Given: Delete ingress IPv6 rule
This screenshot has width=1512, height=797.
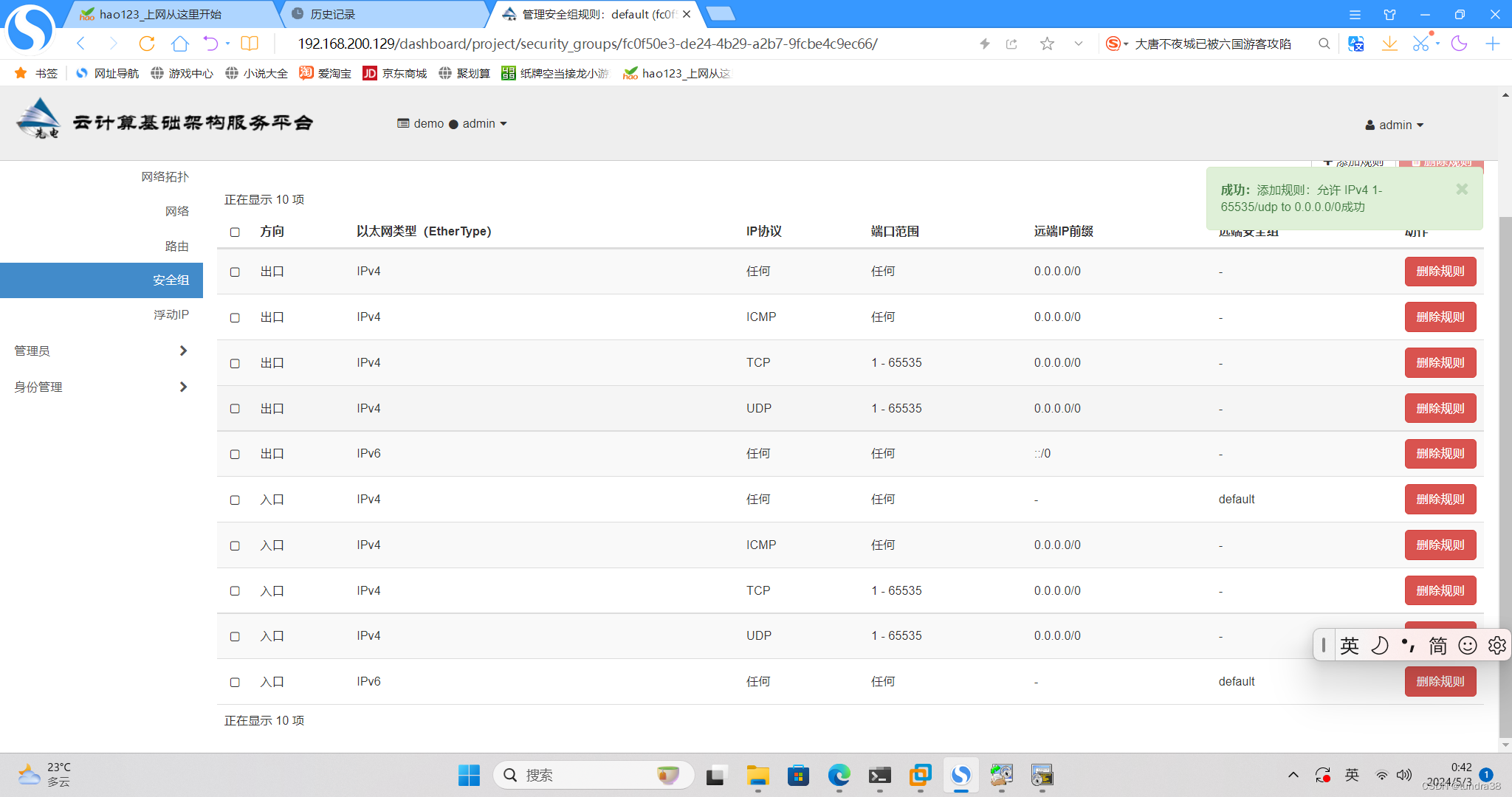Looking at the screenshot, I should tap(1440, 682).
